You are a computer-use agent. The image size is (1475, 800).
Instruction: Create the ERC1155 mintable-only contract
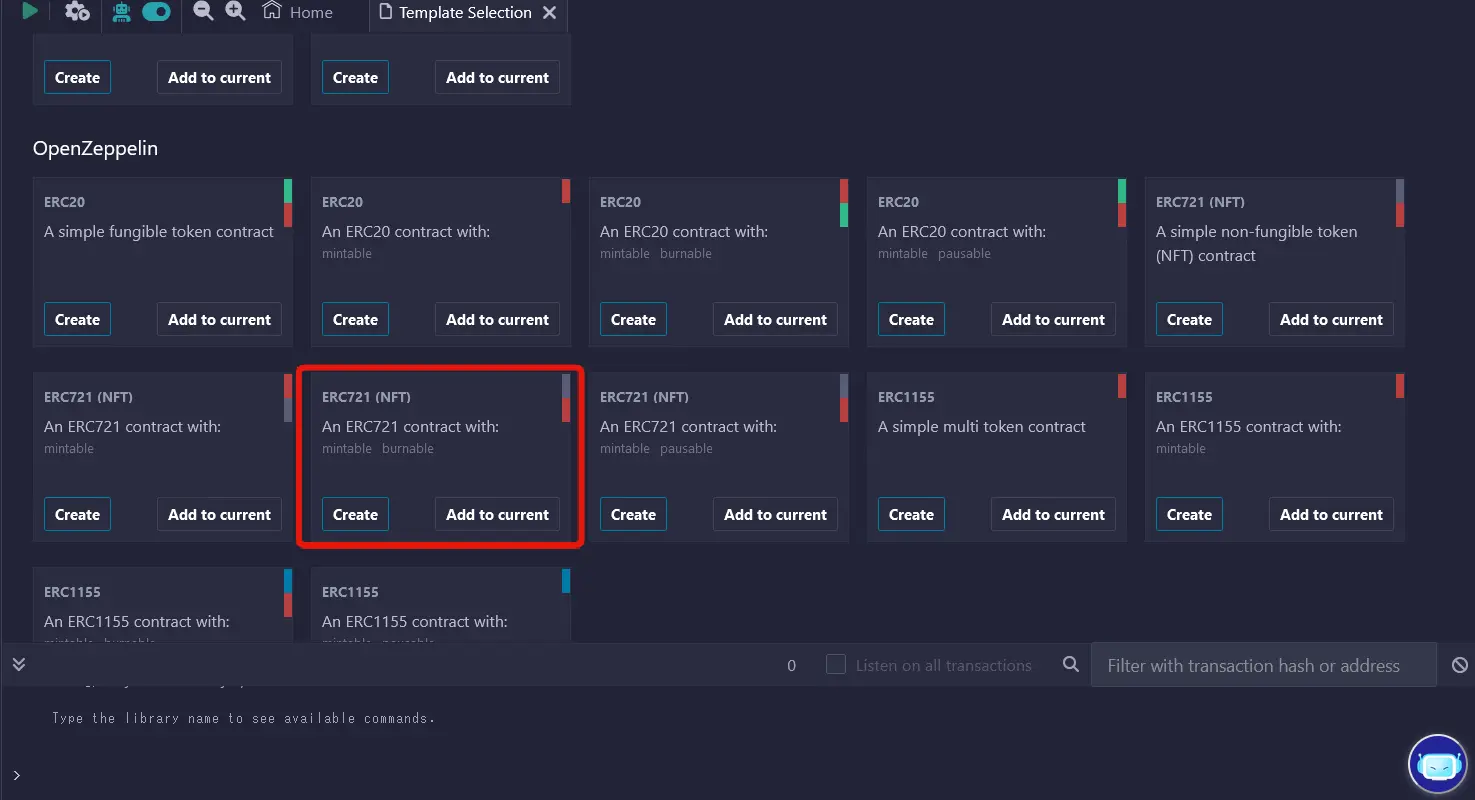point(1189,515)
